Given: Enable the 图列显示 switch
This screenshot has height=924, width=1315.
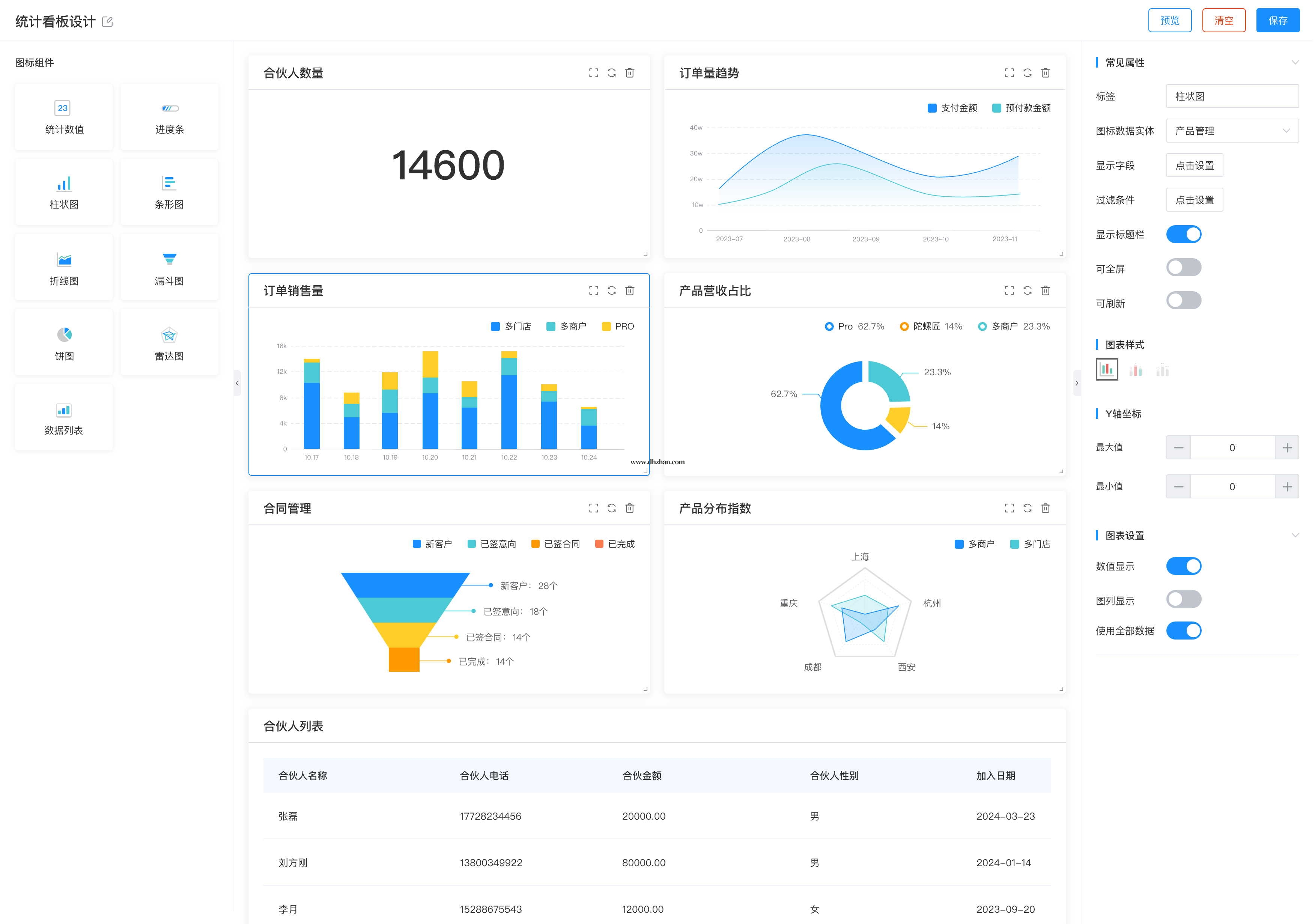Looking at the screenshot, I should click(x=1183, y=599).
